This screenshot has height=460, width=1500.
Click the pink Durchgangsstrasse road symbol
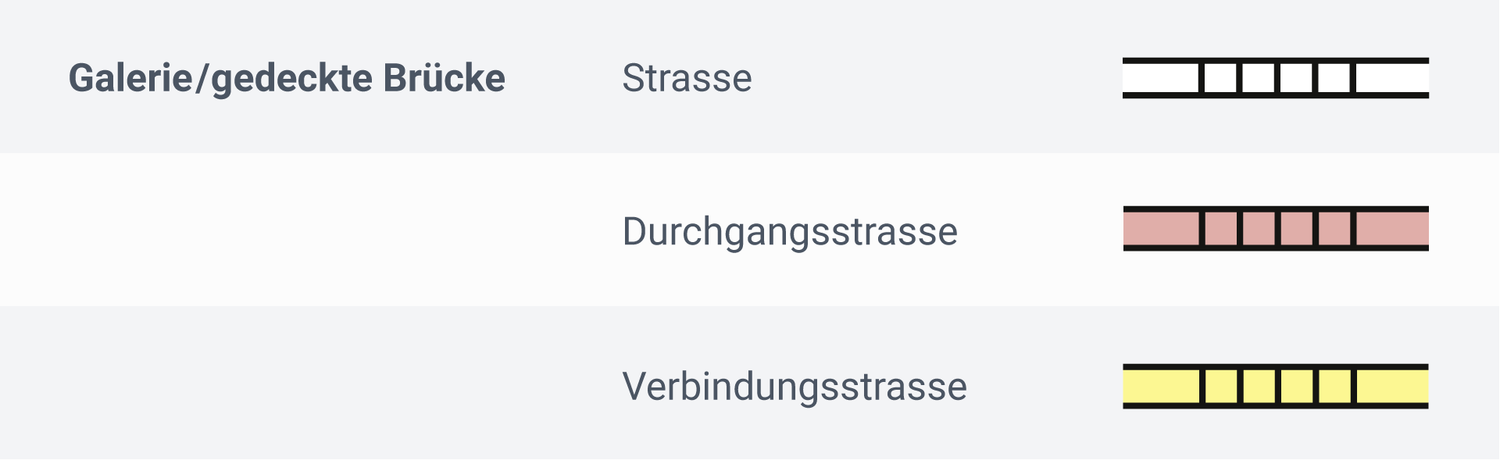pyautogui.click(x=1275, y=229)
